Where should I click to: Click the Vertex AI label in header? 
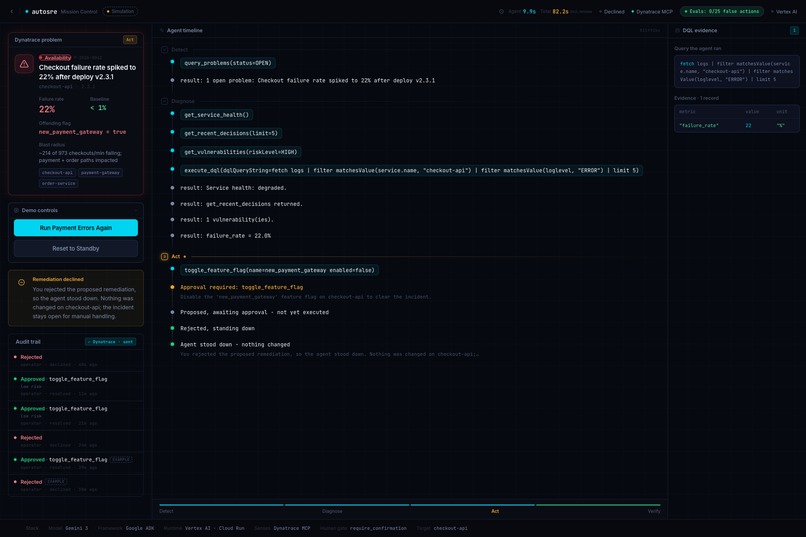[784, 11]
